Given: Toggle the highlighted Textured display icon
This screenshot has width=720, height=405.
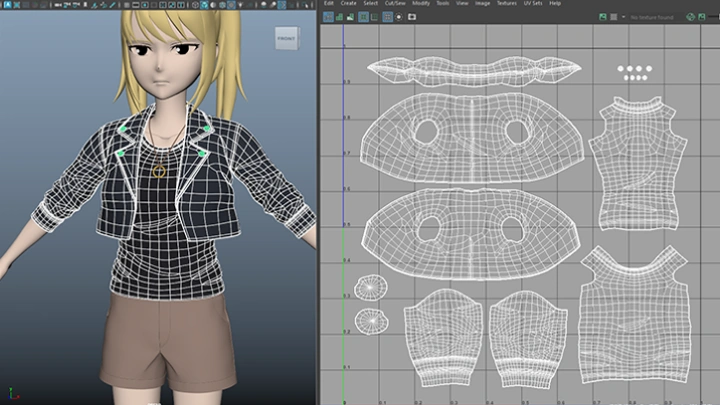Looking at the screenshot, I should (x=231, y=5).
